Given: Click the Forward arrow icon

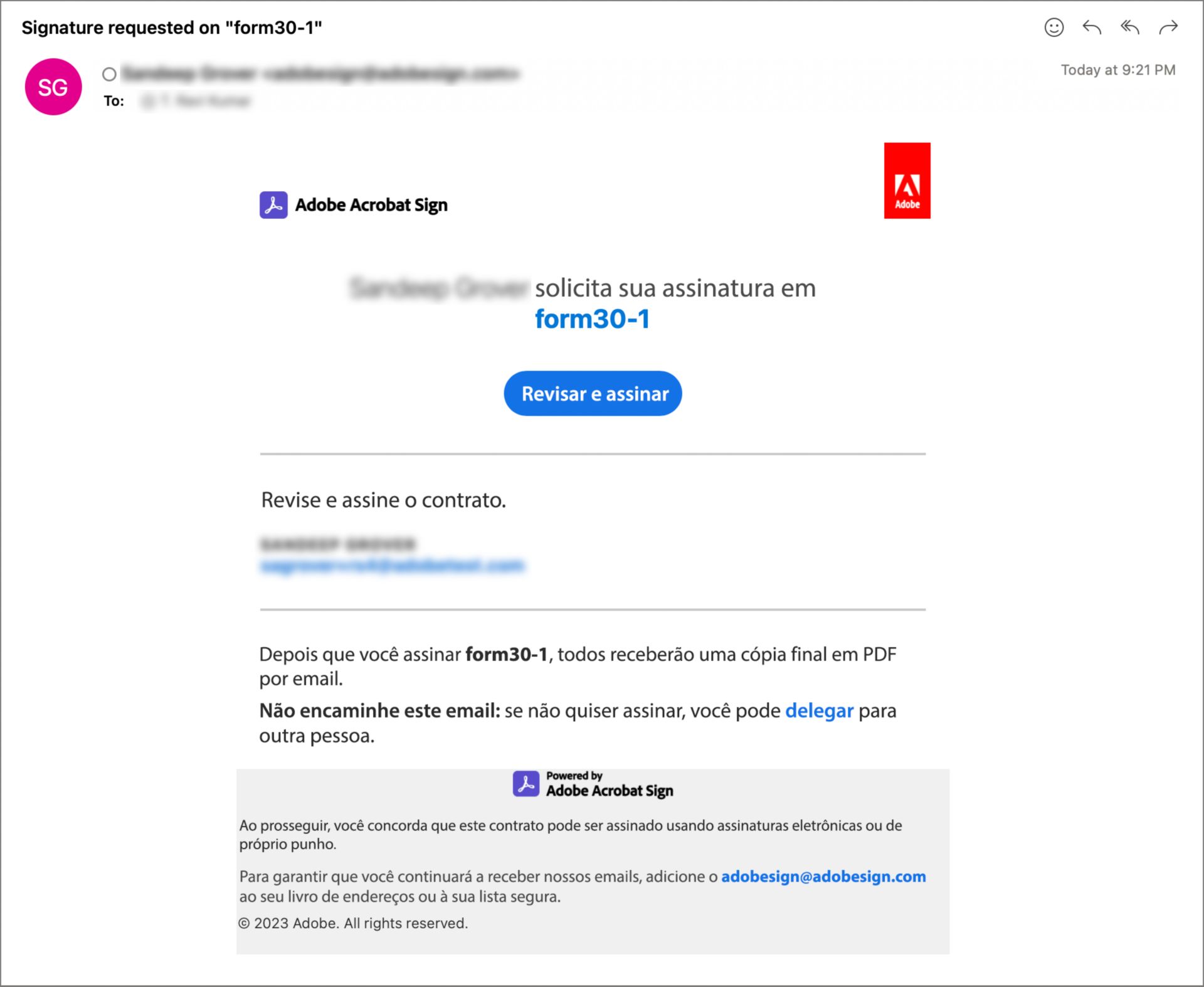Looking at the screenshot, I should click(x=1168, y=28).
